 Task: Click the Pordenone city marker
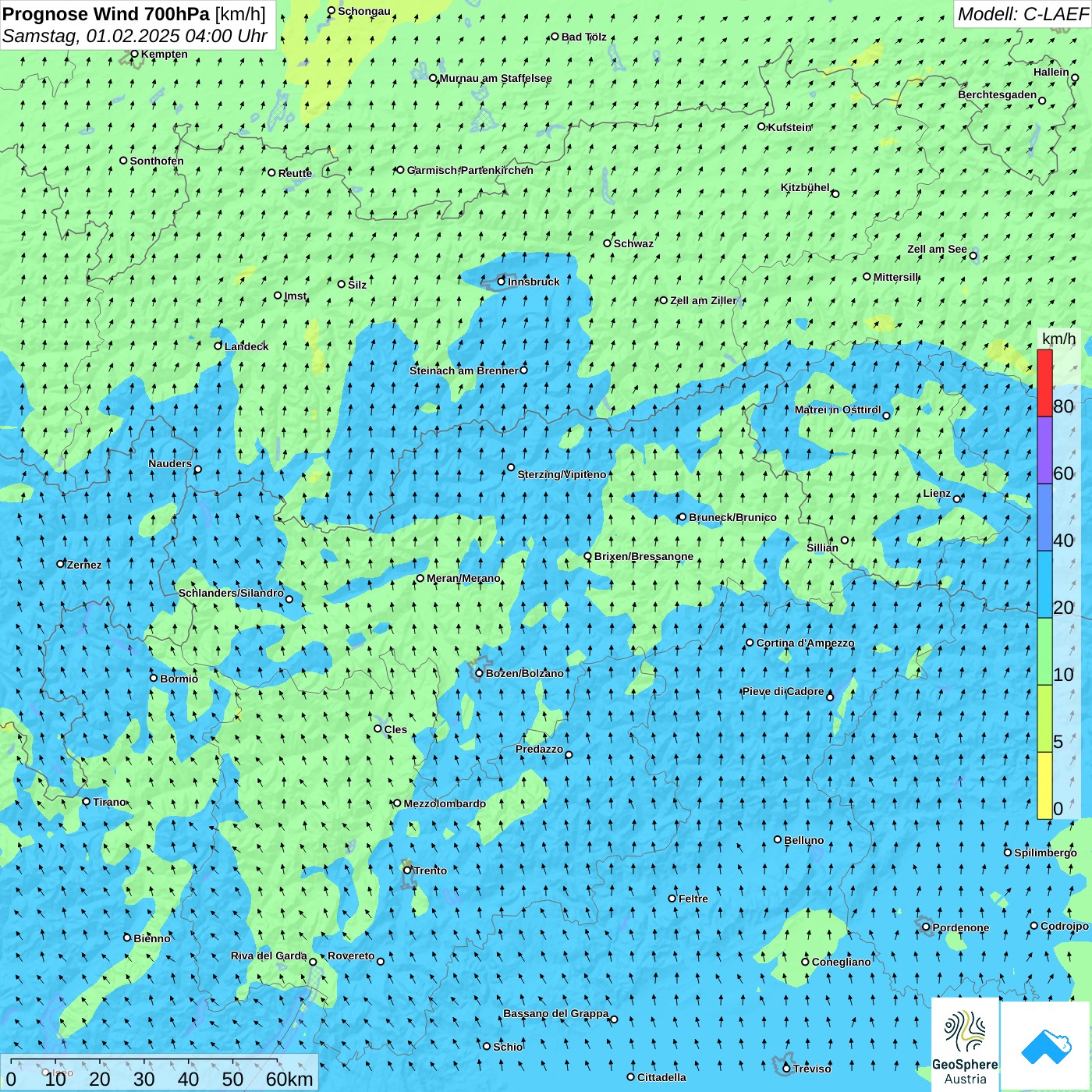pos(926,927)
